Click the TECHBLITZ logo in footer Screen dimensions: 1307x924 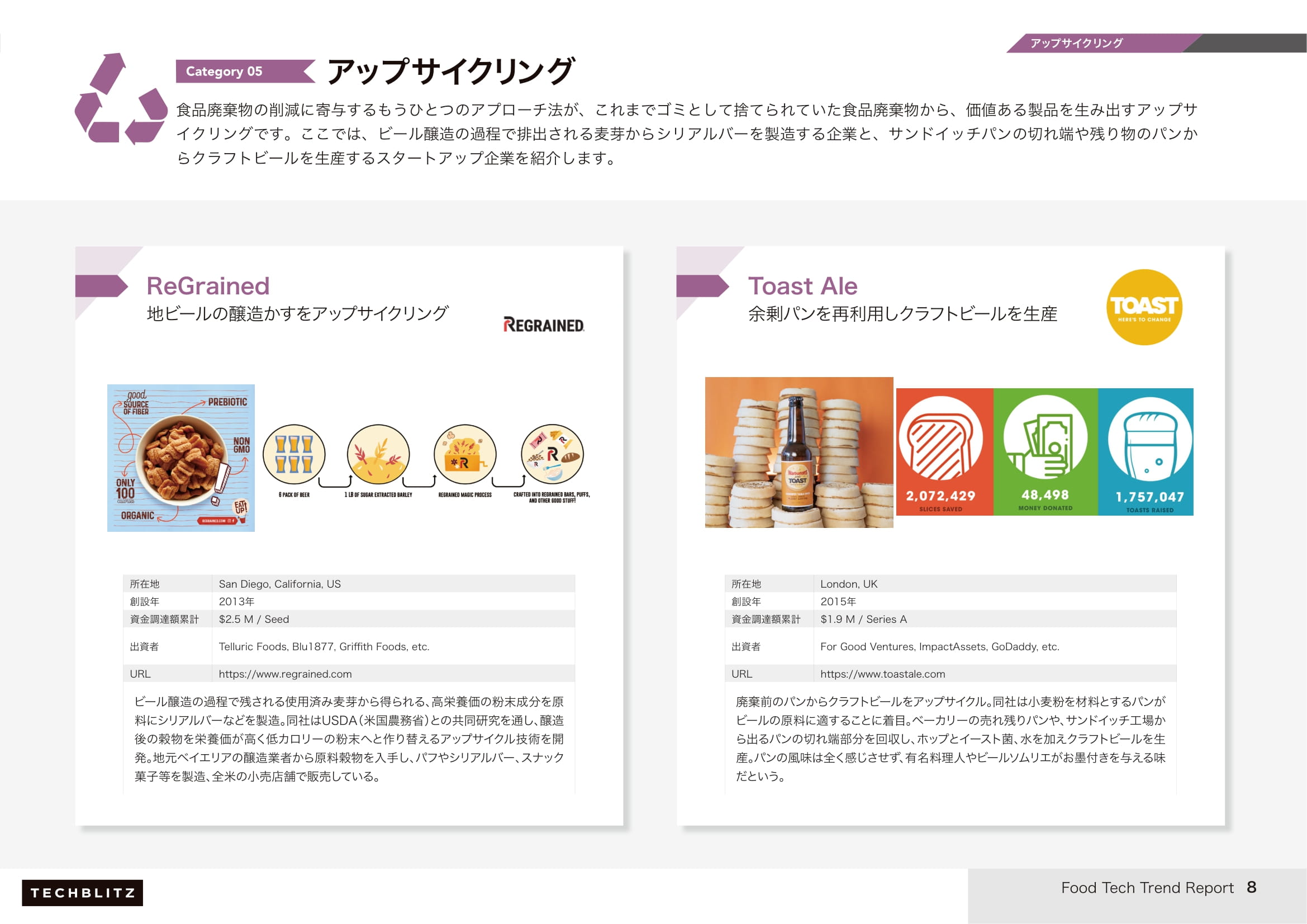tap(83, 892)
